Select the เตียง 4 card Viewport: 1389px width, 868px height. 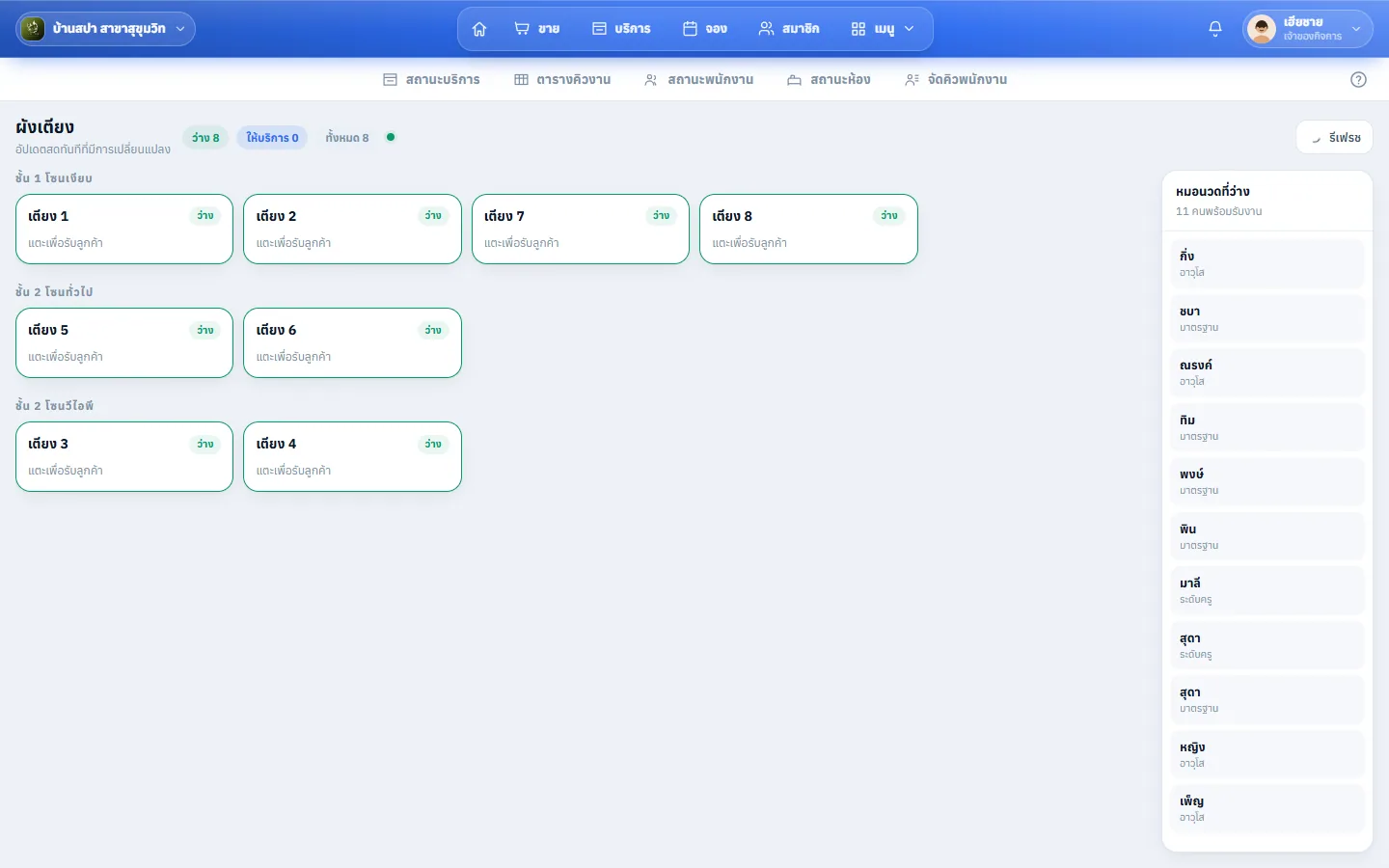(x=352, y=457)
